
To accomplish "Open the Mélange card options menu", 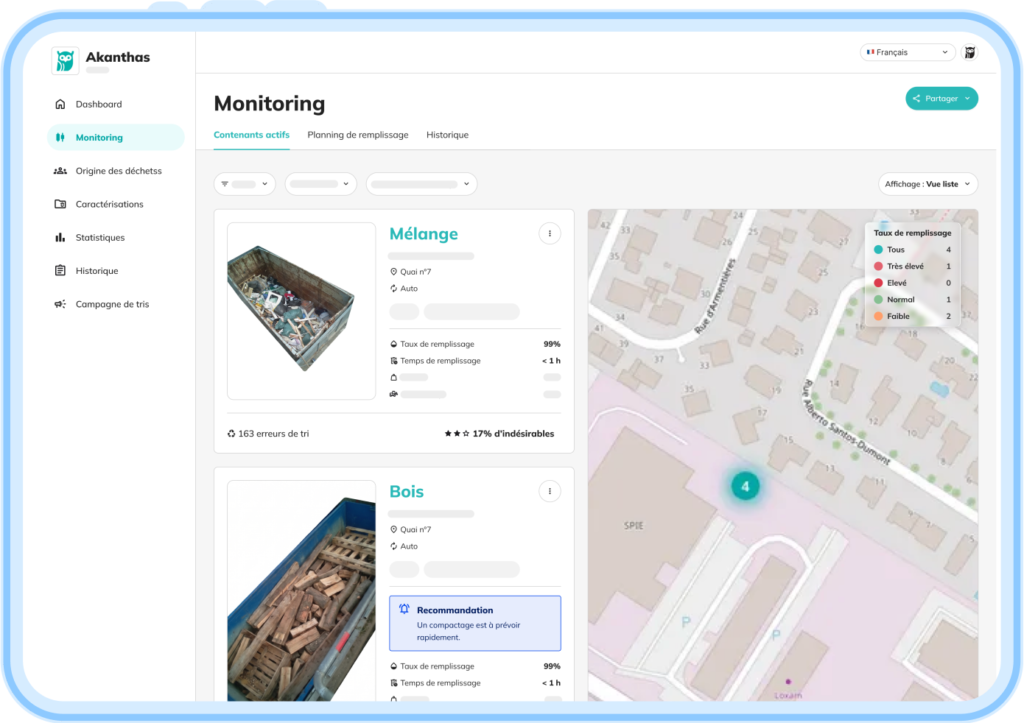I will click(550, 233).
